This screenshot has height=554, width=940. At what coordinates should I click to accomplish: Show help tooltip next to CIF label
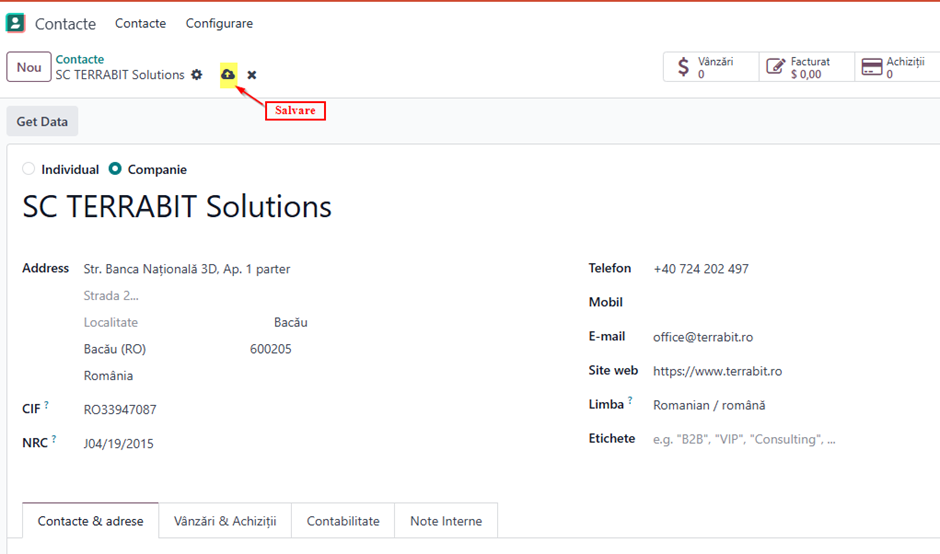(x=46, y=405)
